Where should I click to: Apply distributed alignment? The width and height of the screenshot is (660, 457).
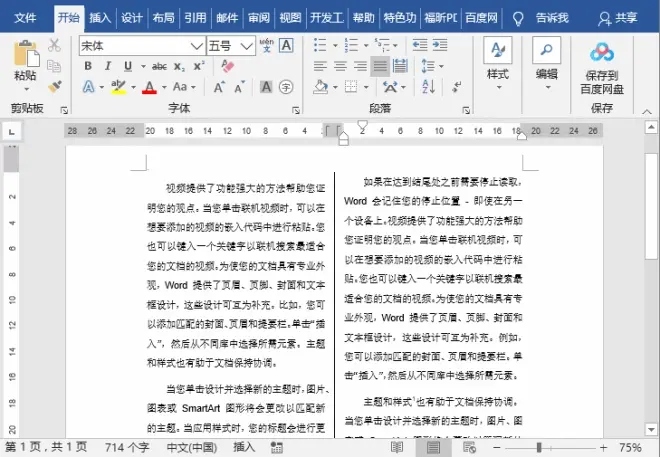(x=400, y=66)
